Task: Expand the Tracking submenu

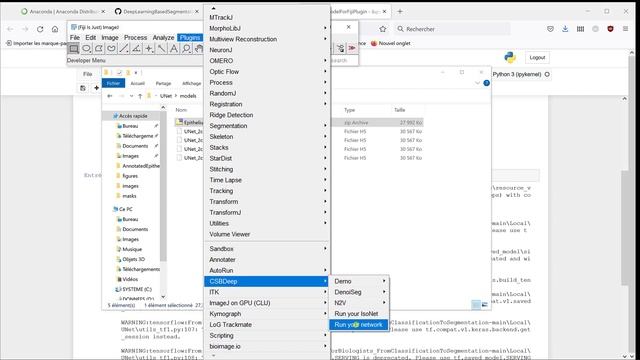Action: click(x=267, y=191)
